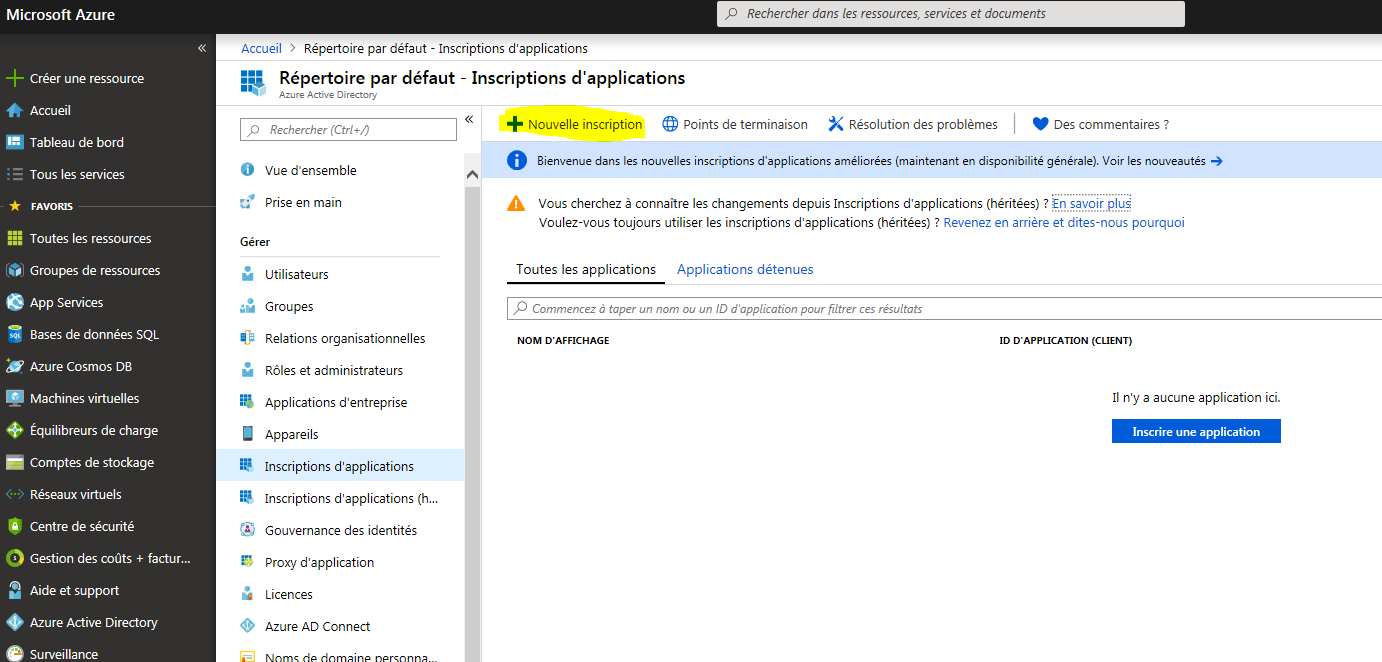
Task: Switch to the Toutes les applications tab
Action: point(586,269)
